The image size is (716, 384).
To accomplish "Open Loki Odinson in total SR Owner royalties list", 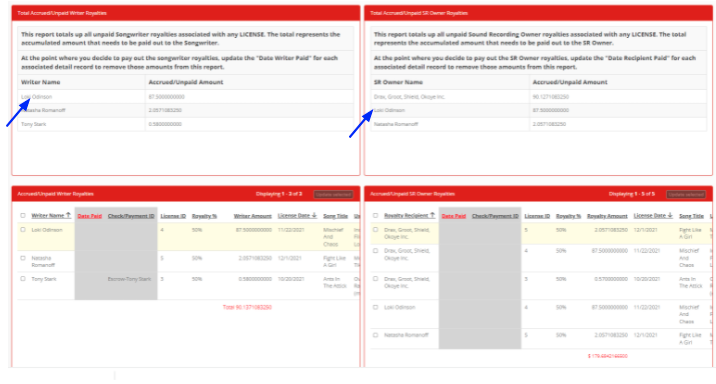I will (389, 110).
